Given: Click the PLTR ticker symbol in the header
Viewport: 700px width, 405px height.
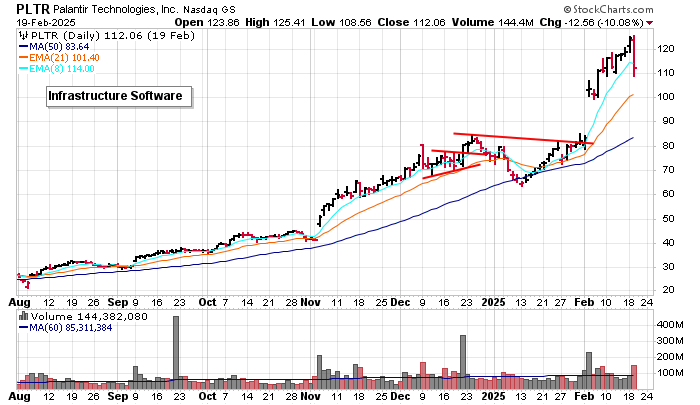Looking at the screenshot, I should [x=33, y=8].
